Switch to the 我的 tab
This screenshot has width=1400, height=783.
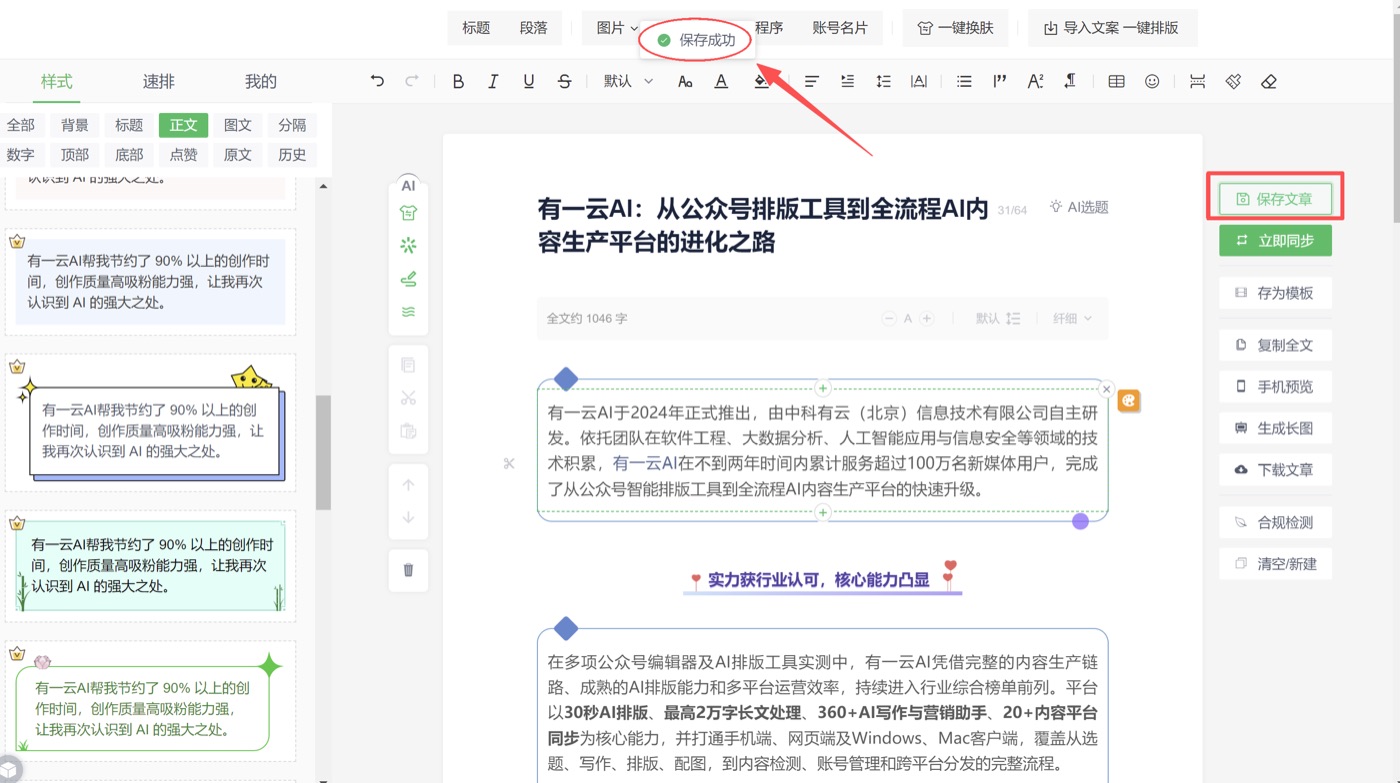261,82
